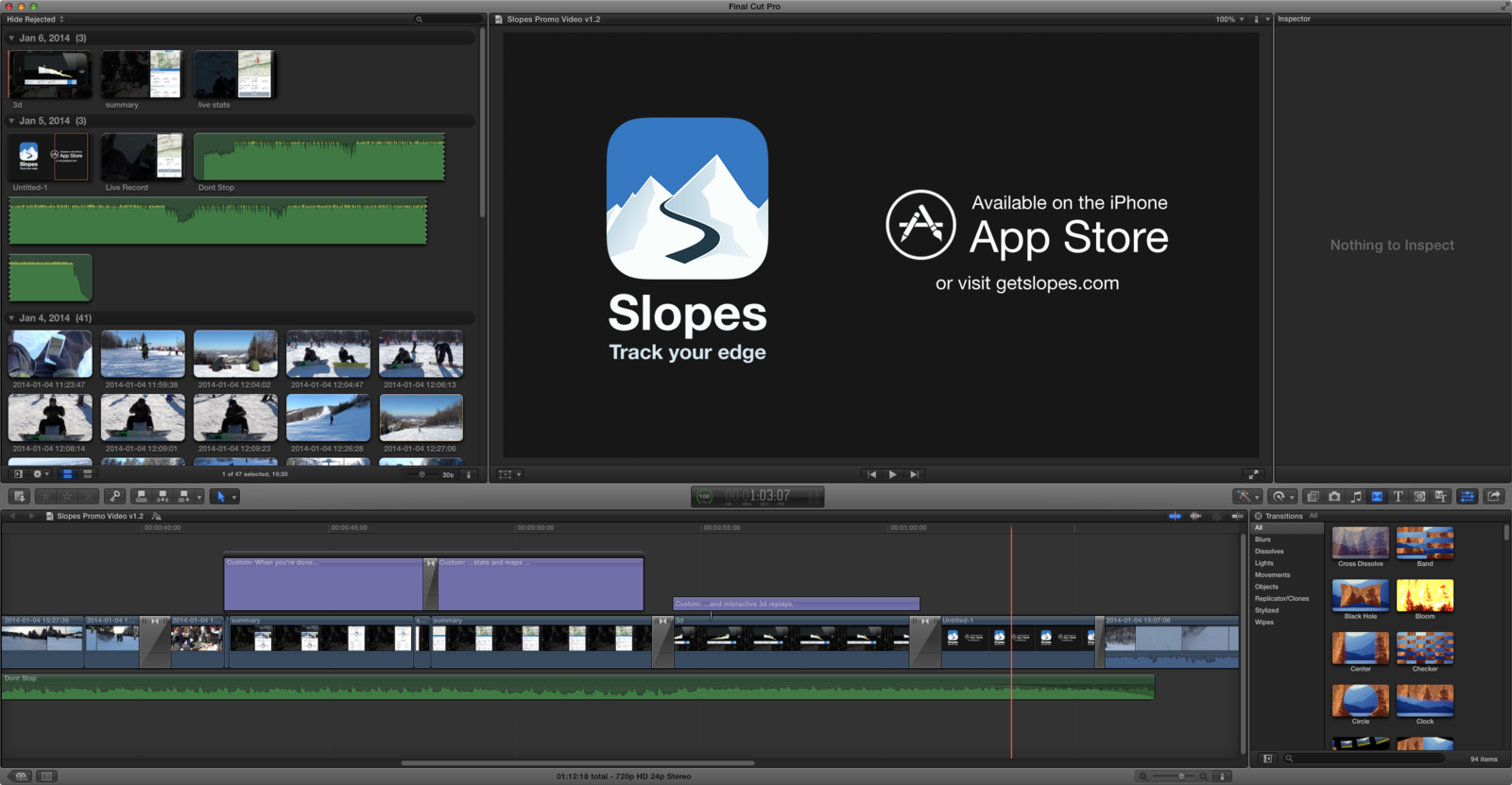Open the Retime speed menu
Viewport: 1512px width, 785px height.
1282,496
